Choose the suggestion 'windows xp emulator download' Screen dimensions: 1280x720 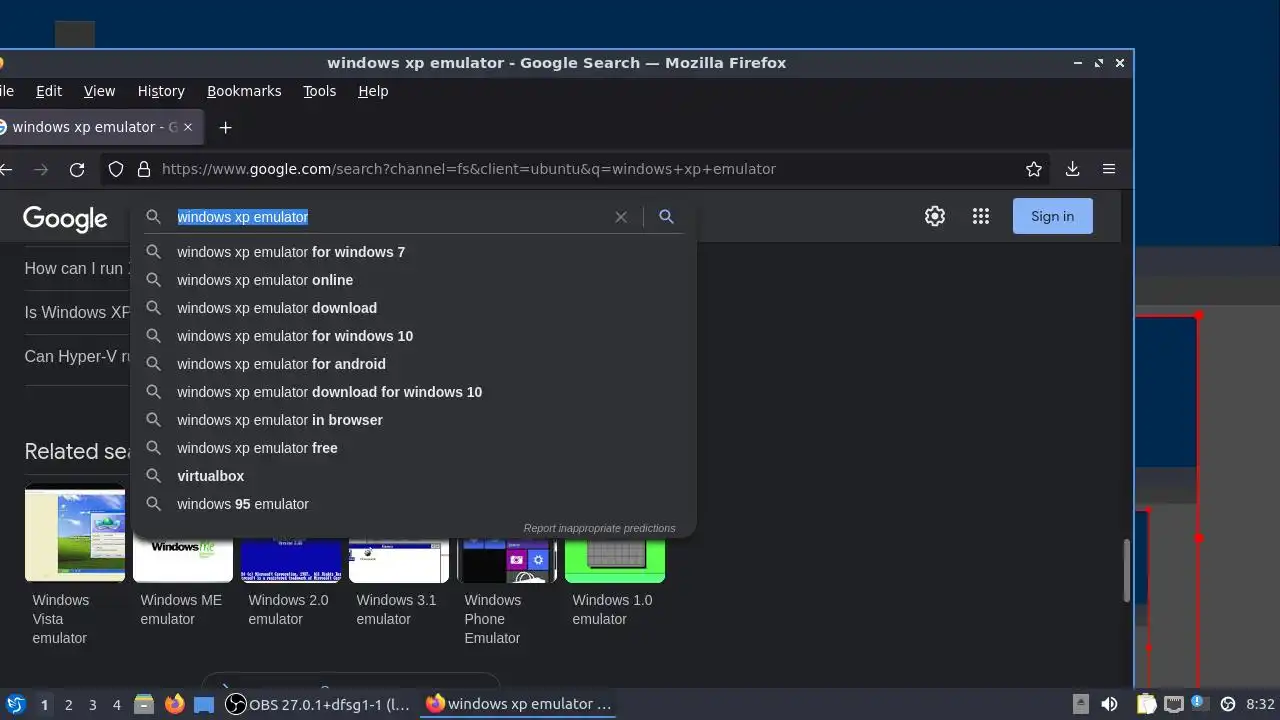413,308
